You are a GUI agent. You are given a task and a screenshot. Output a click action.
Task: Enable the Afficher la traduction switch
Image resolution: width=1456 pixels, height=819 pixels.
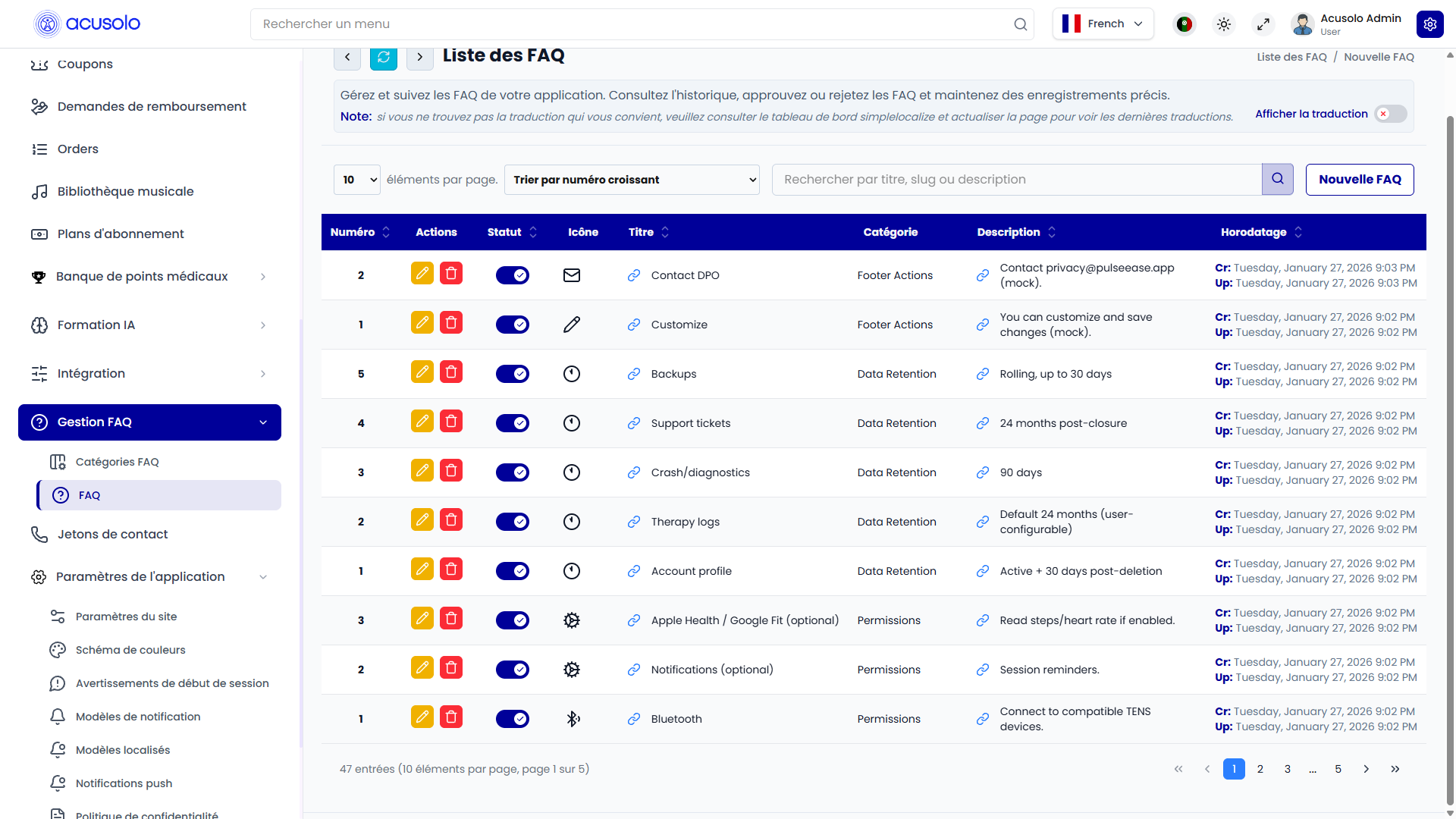pos(1391,114)
